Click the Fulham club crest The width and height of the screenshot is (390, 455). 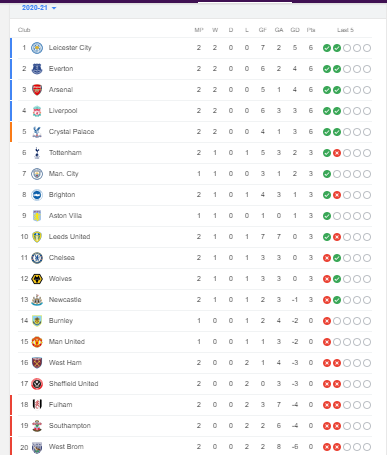pos(37,405)
